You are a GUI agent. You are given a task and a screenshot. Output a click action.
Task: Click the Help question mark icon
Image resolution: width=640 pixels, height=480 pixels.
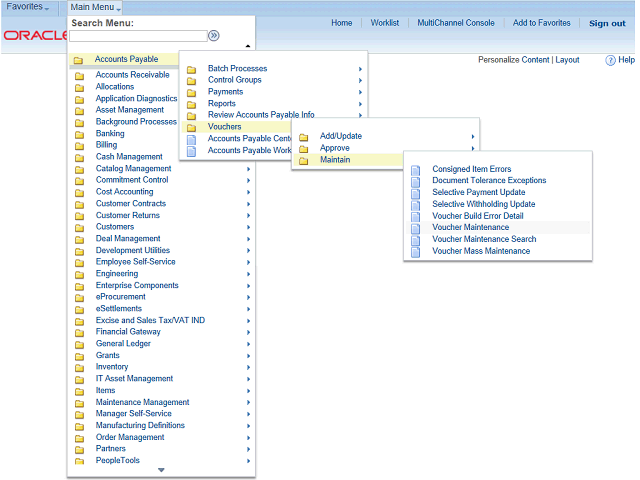(610, 60)
